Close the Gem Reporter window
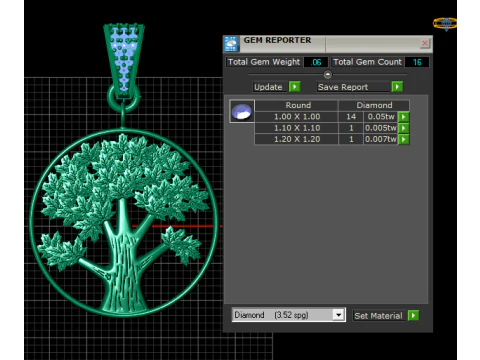The image size is (480, 360). tap(425, 43)
